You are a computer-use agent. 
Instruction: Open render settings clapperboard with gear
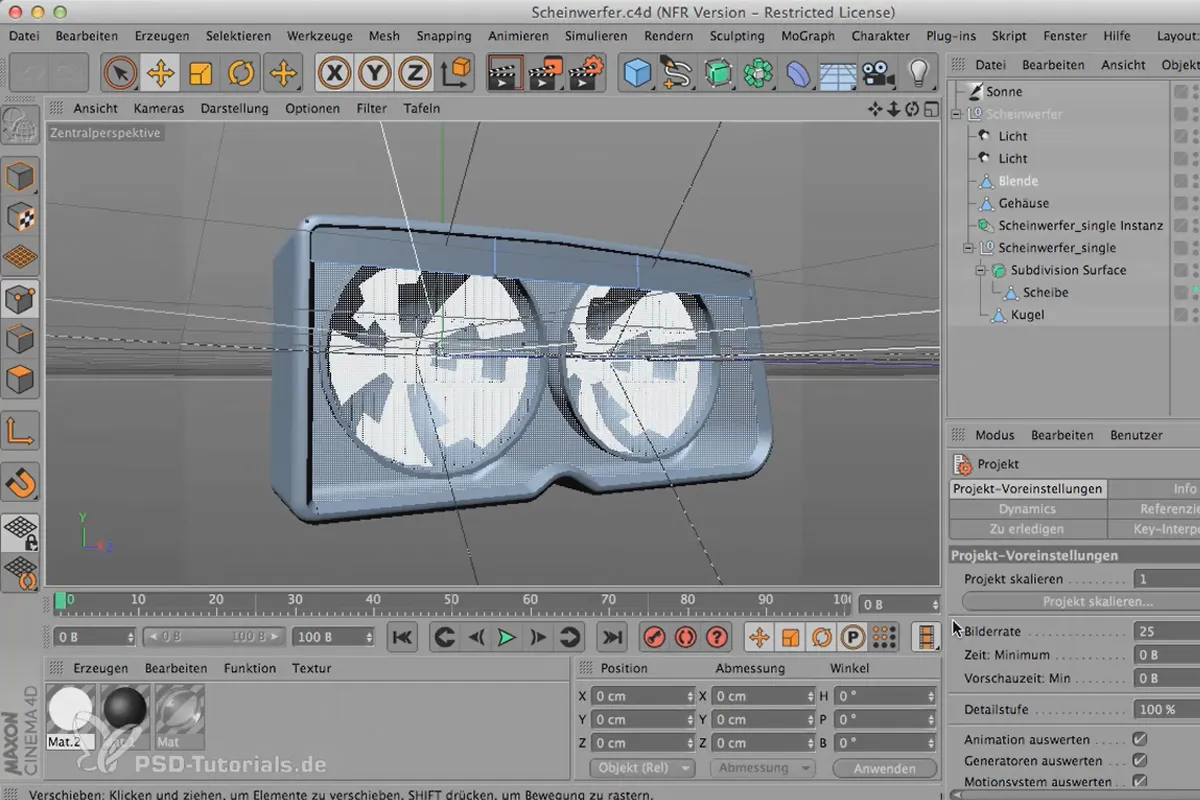point(588,73)
